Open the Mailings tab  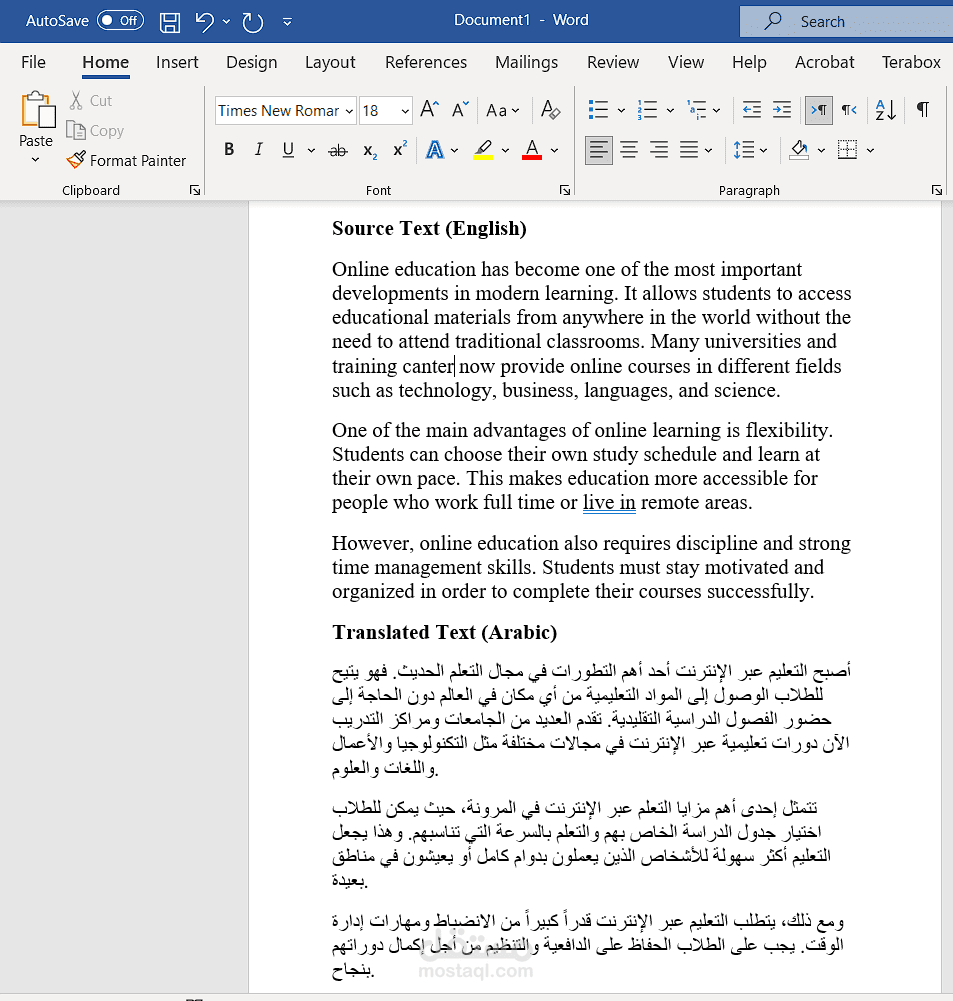click(526, 62)
